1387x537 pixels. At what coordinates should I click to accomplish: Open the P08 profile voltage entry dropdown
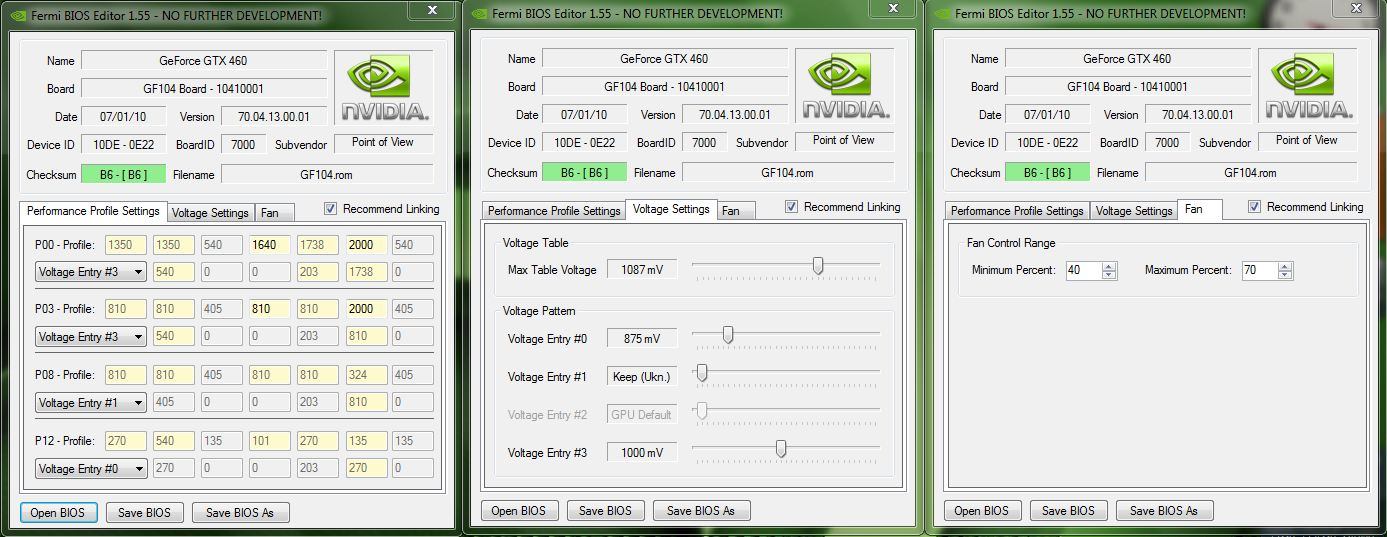coord(91,403)
